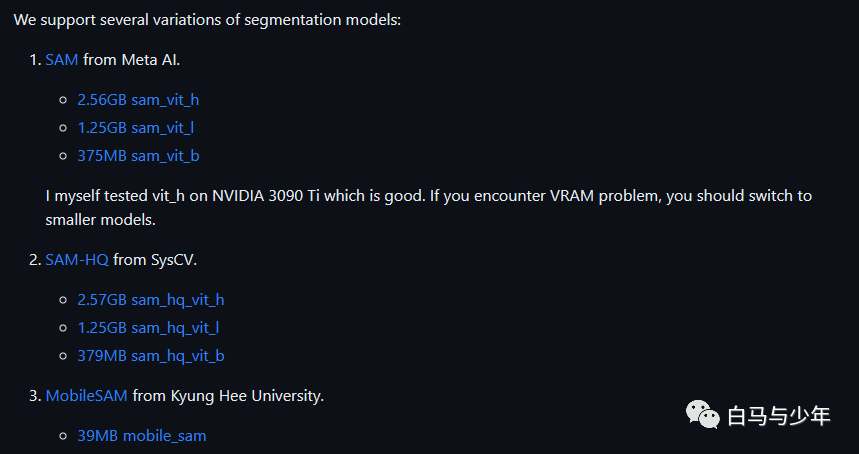Click the 'I myself tested vit_h' paragraph
859x454 pixels.
(428, 208)
